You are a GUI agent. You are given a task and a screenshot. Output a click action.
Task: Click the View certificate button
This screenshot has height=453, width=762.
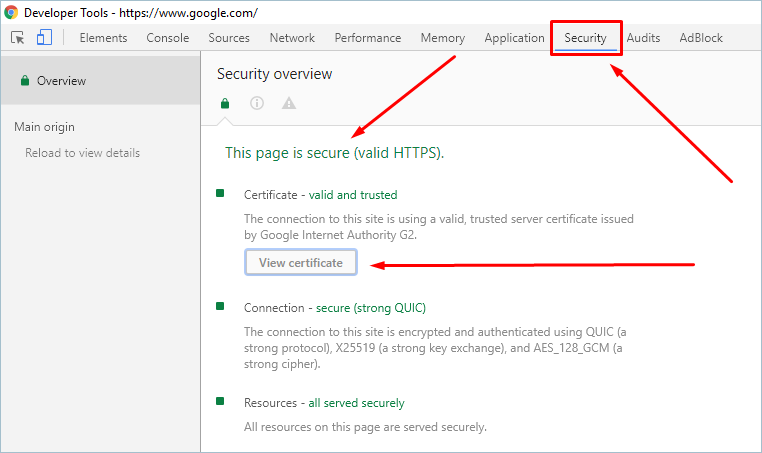point(301,262)
